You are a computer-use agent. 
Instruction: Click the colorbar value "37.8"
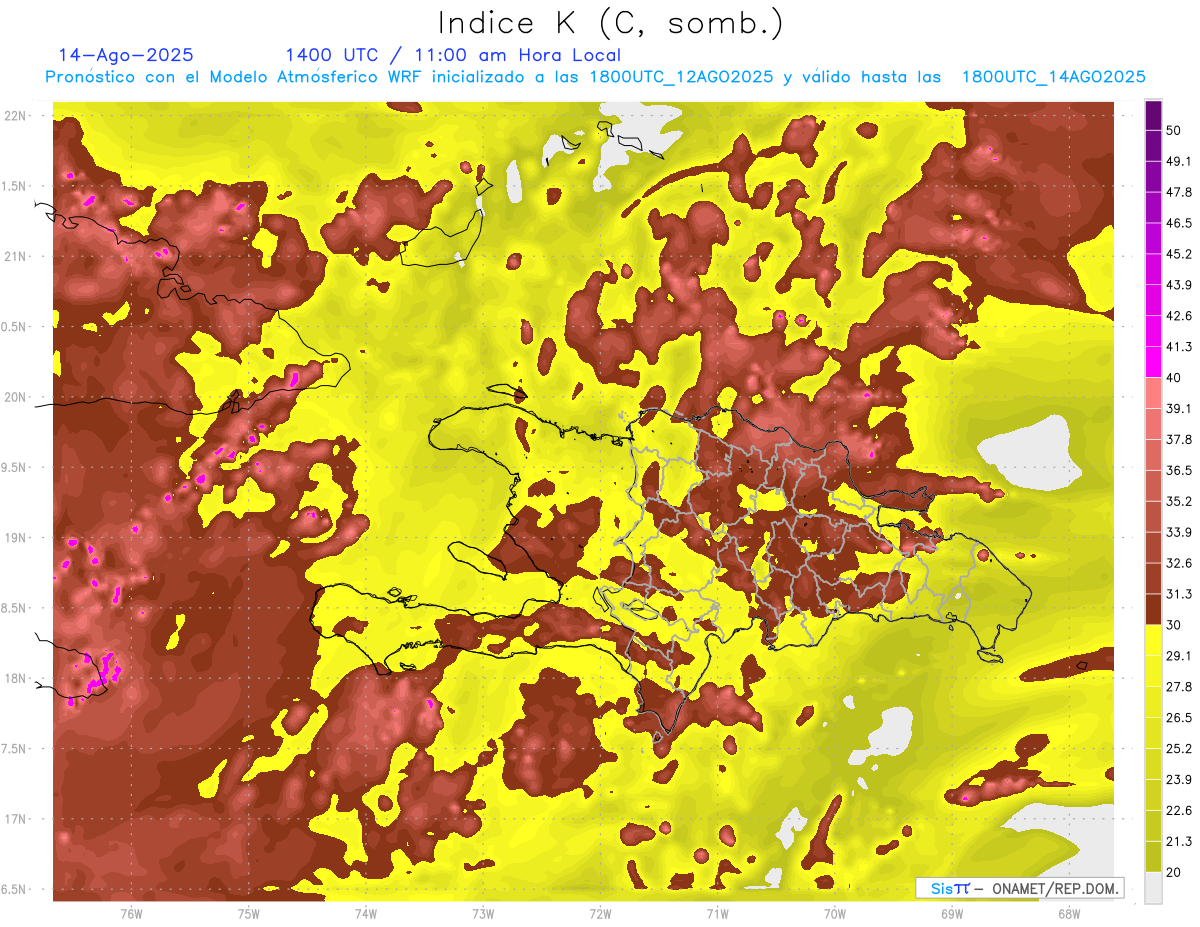(1179, 439)
